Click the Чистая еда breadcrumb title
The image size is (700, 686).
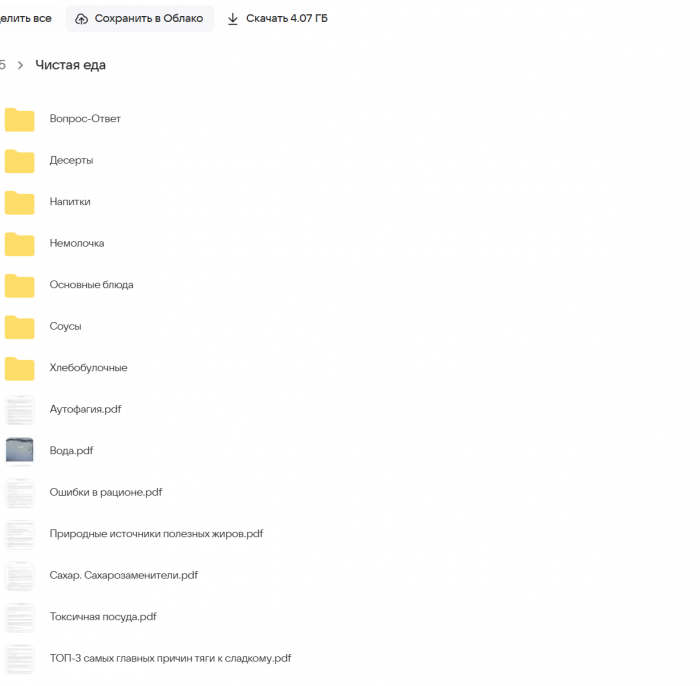(x=70, y=65)
